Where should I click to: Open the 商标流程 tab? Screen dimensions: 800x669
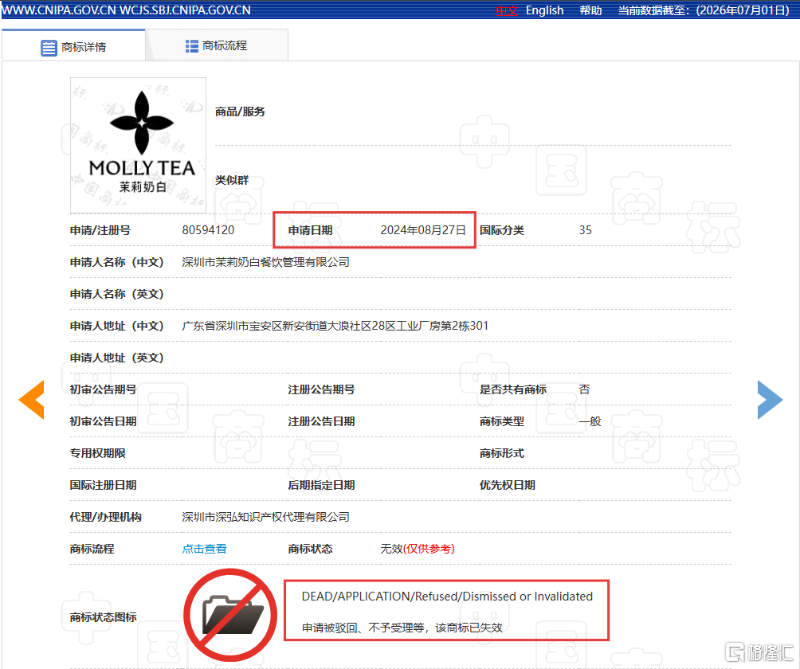coord(217,45)
